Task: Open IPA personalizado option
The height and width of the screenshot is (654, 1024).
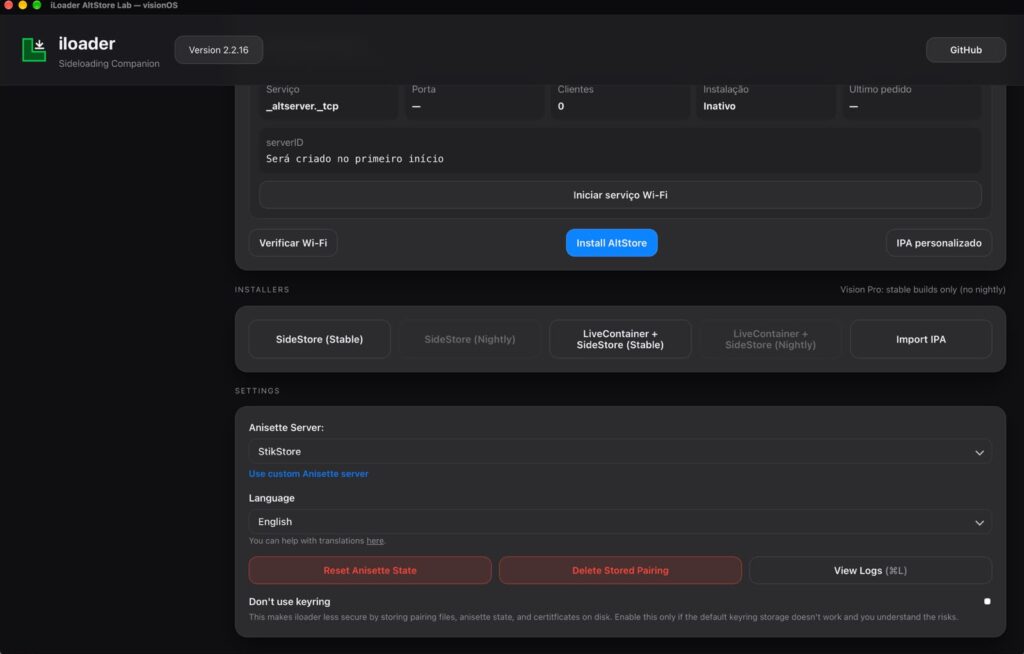Action: click(938, 242)
